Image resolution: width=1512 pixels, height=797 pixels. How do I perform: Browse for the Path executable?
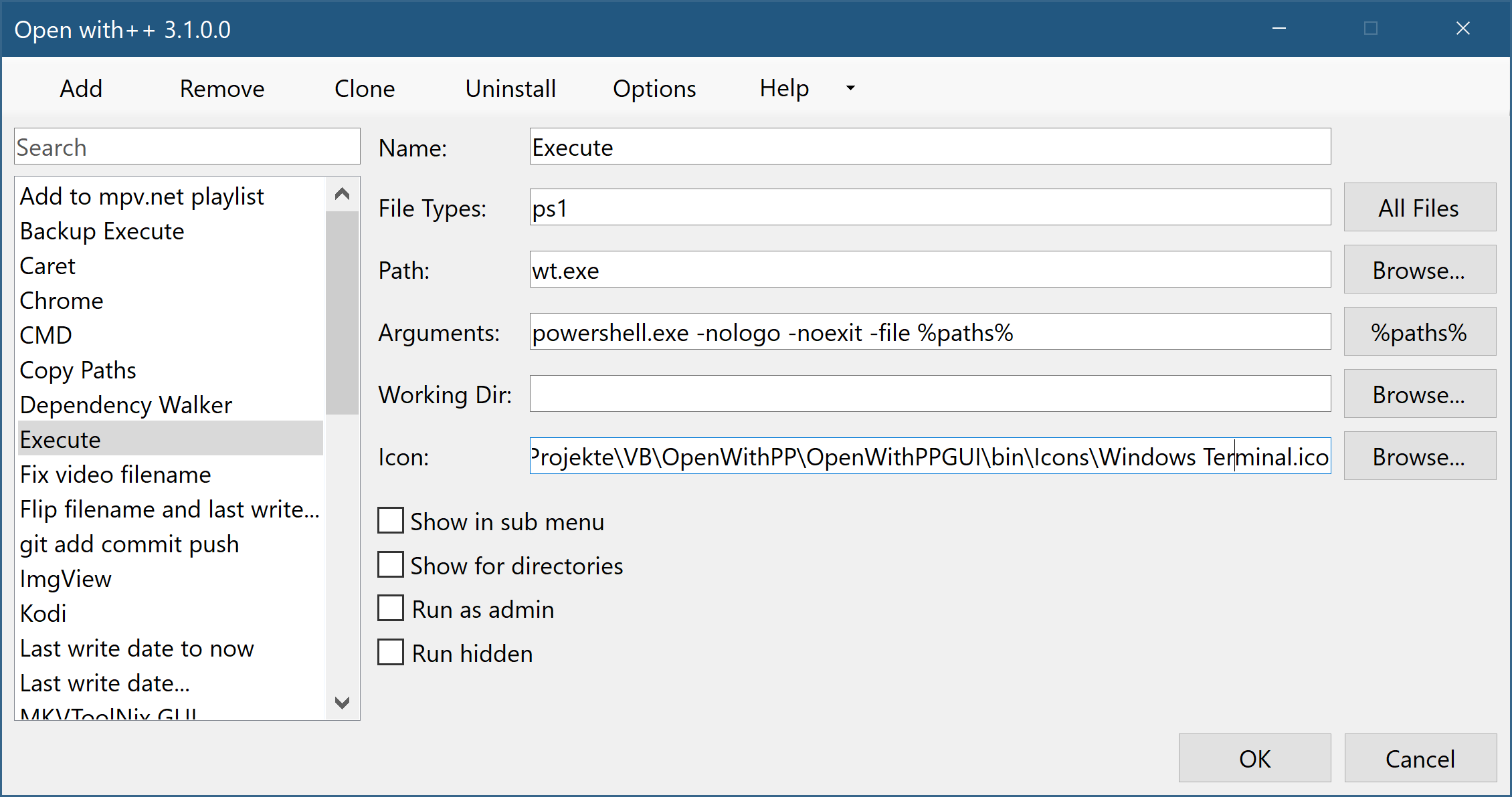tap(1420, 270)
